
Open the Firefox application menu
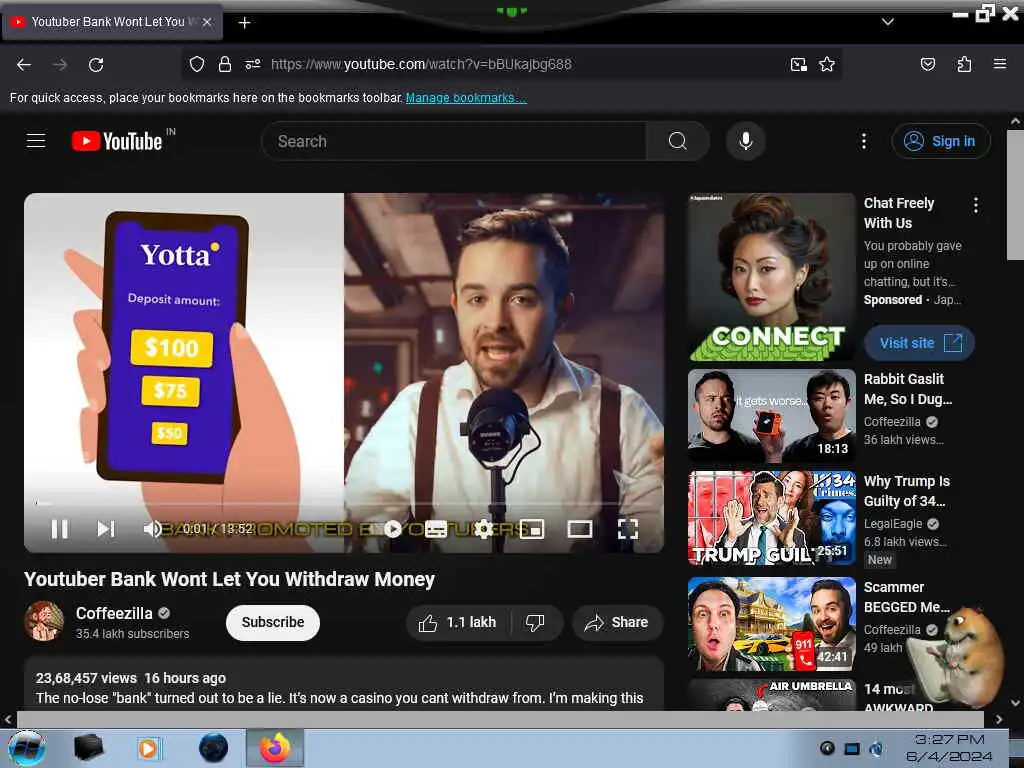(x=999, y=64)
